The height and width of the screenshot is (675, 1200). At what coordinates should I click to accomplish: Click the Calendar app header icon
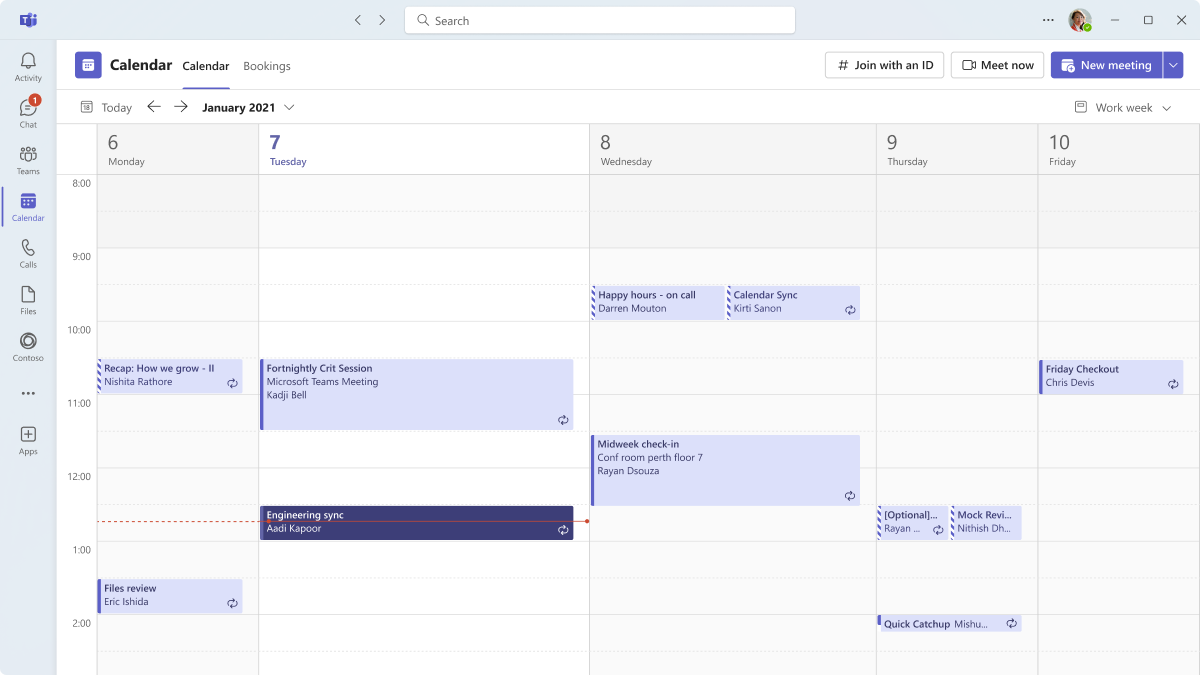(x=88, y=65)
